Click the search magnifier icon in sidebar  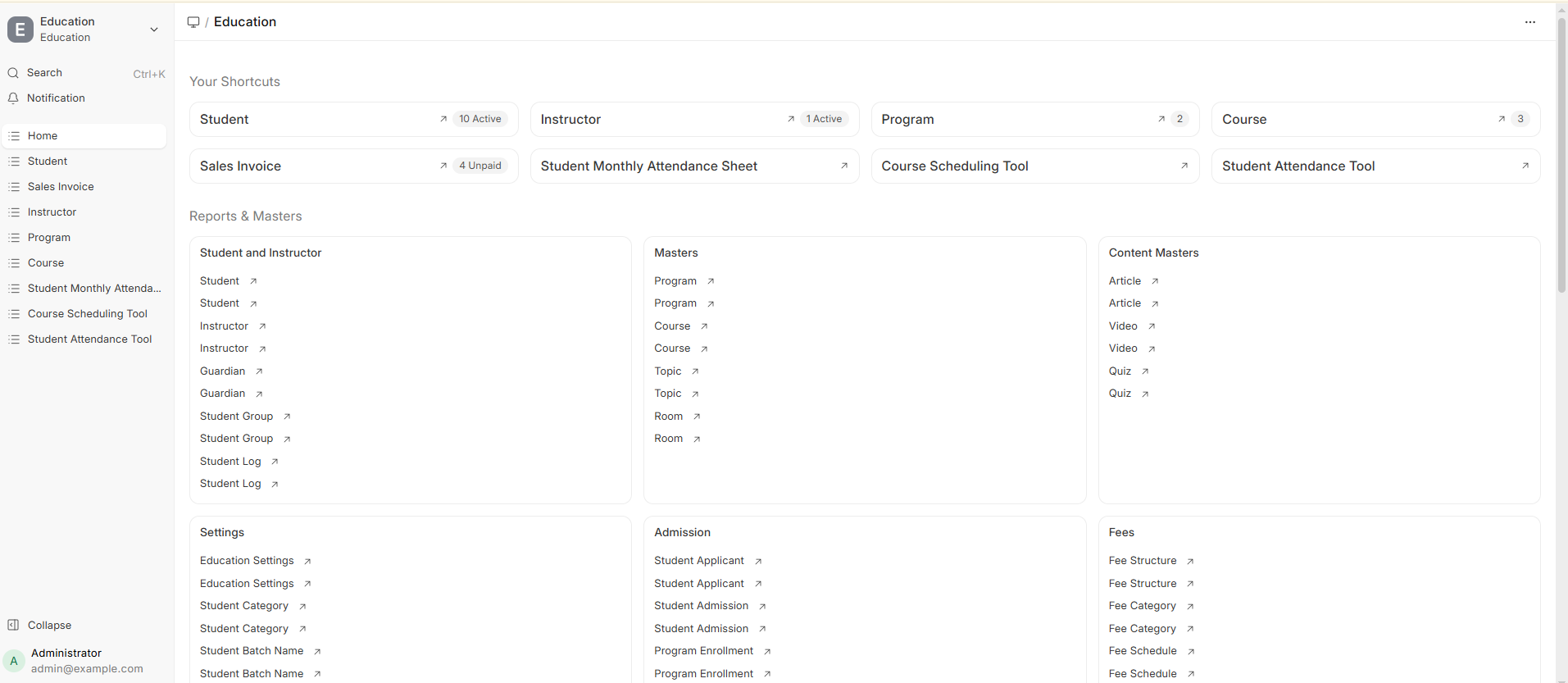pyautogui.click(x=13, y=73)
